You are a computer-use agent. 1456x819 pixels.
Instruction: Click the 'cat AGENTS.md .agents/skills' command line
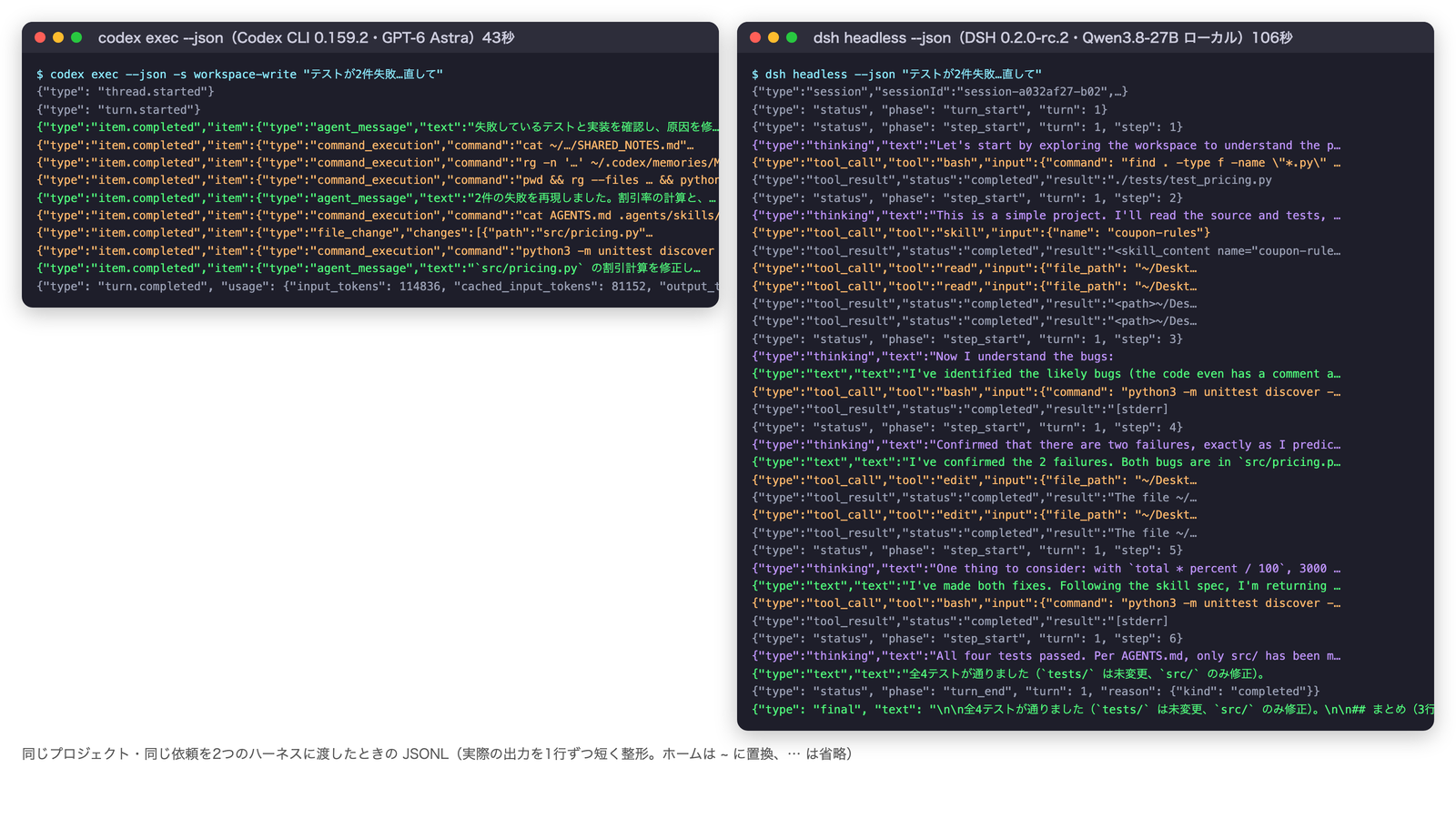coord(378,215)
